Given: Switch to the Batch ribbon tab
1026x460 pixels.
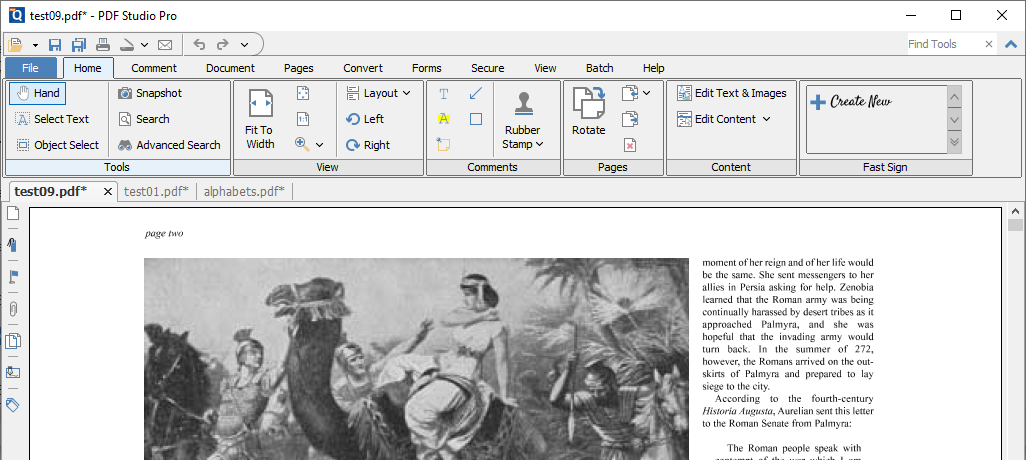Looking at the screenshot, I should 599,68.
